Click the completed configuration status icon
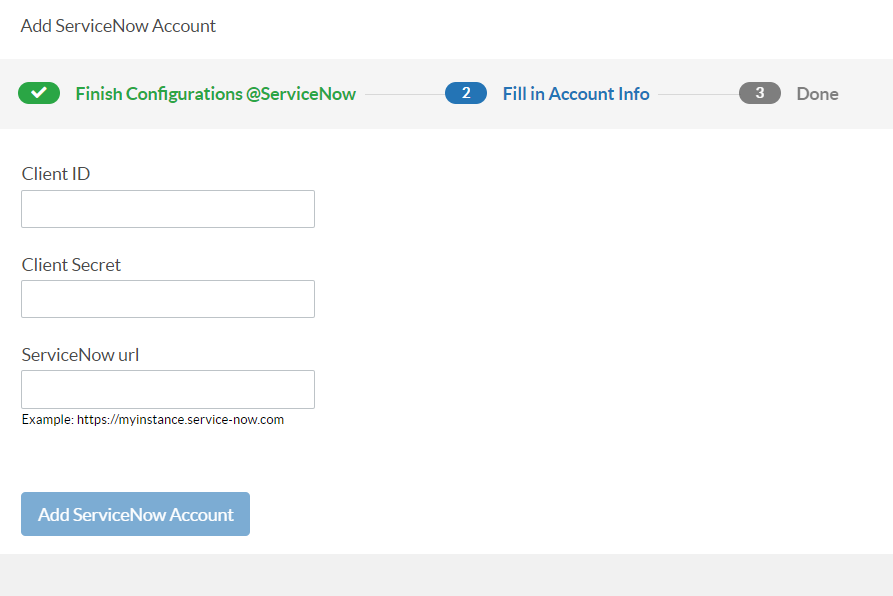Viewport: 893px width, 596px height. [39, 93]
